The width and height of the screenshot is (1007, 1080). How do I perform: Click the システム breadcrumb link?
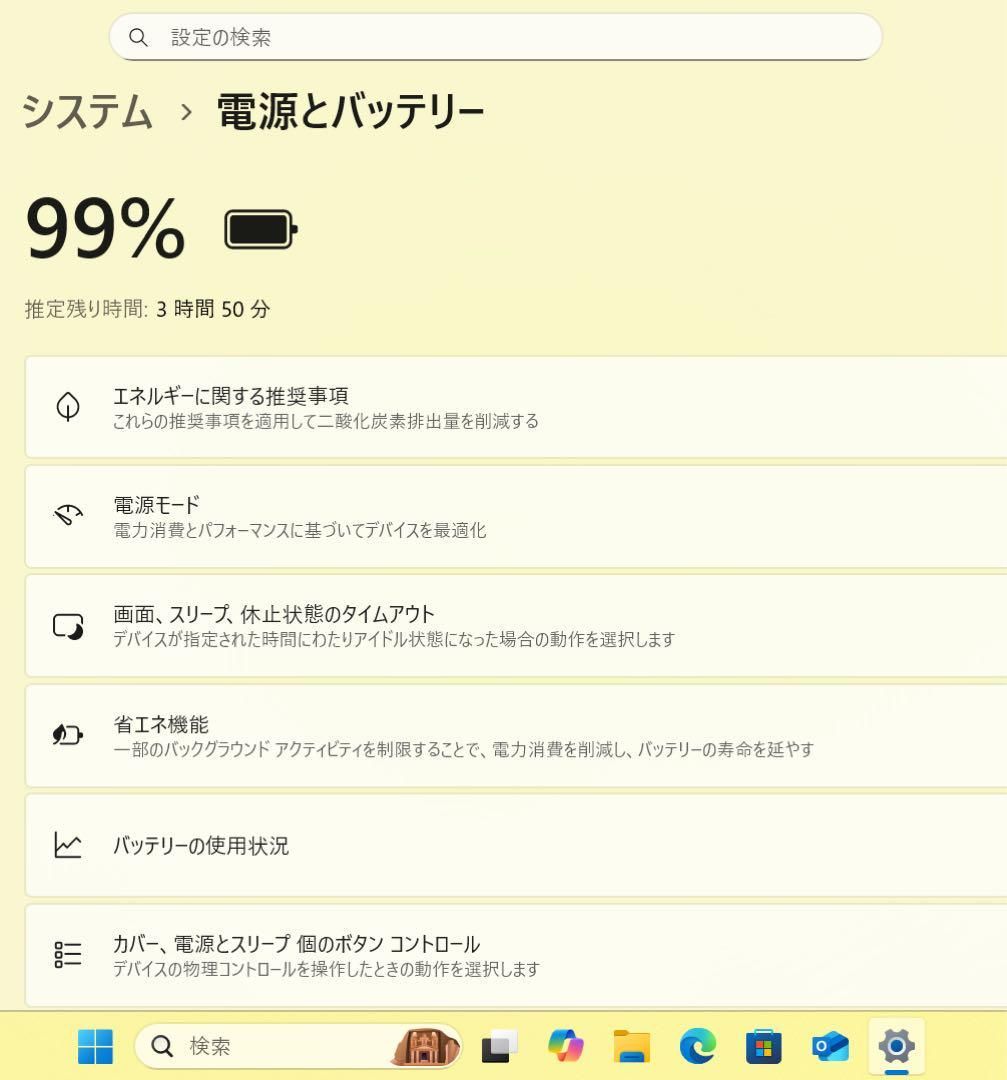pyautogui.click(x=87, y=111)
